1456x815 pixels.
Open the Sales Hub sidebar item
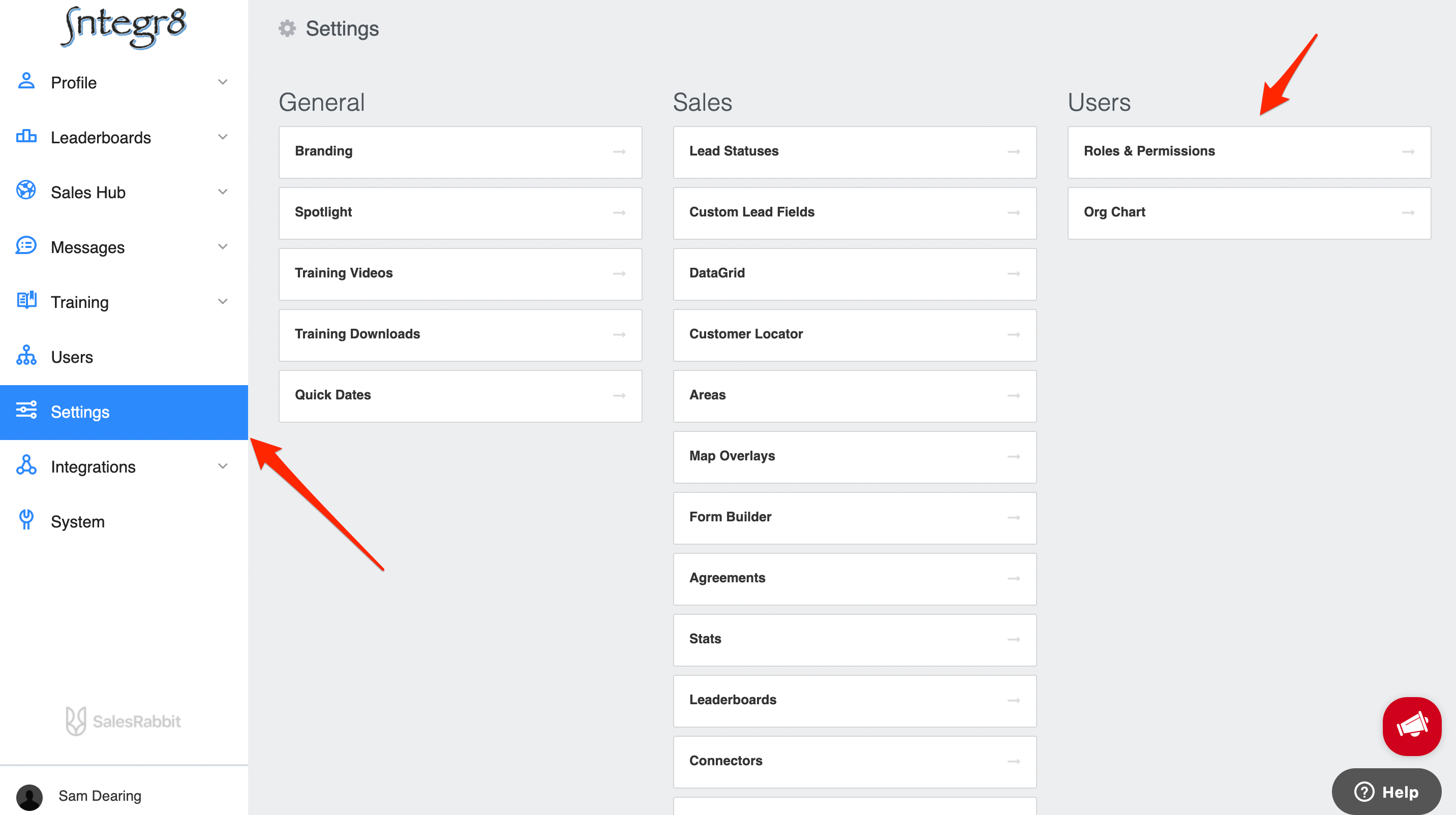124,192
